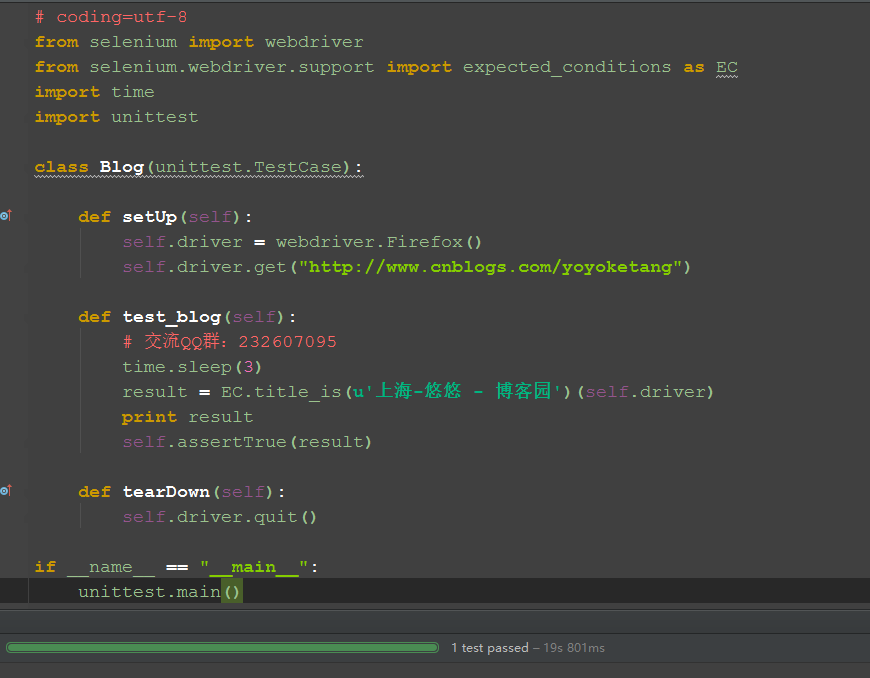Screen dimensions: 870x678
Task: Select the self.driver.quit() call
Action: pyautogui.click(x=200, y=516)
